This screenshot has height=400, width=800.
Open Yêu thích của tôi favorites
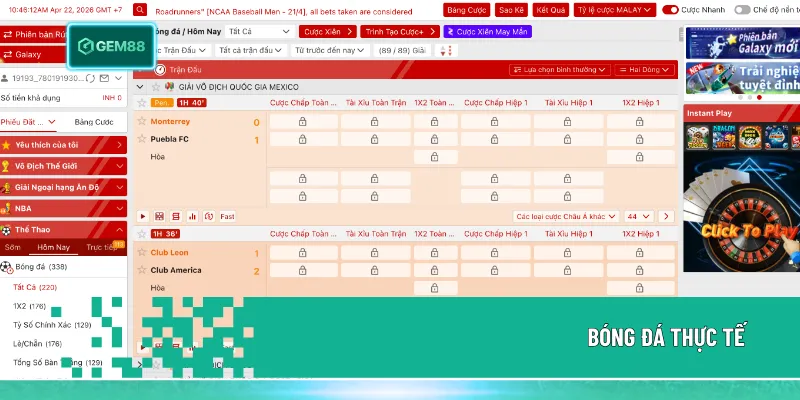63,145
